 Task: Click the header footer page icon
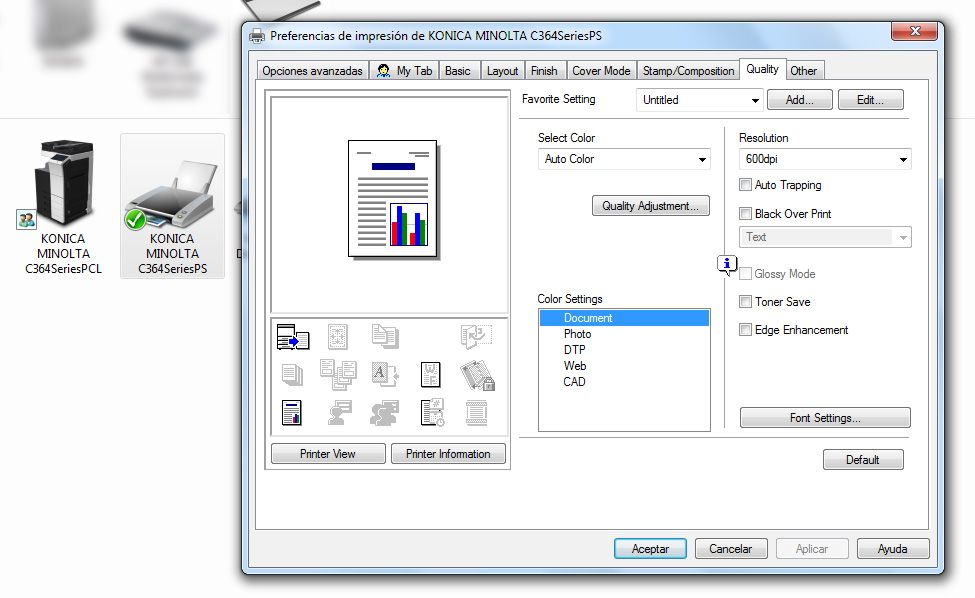click(x=476, y=413)
